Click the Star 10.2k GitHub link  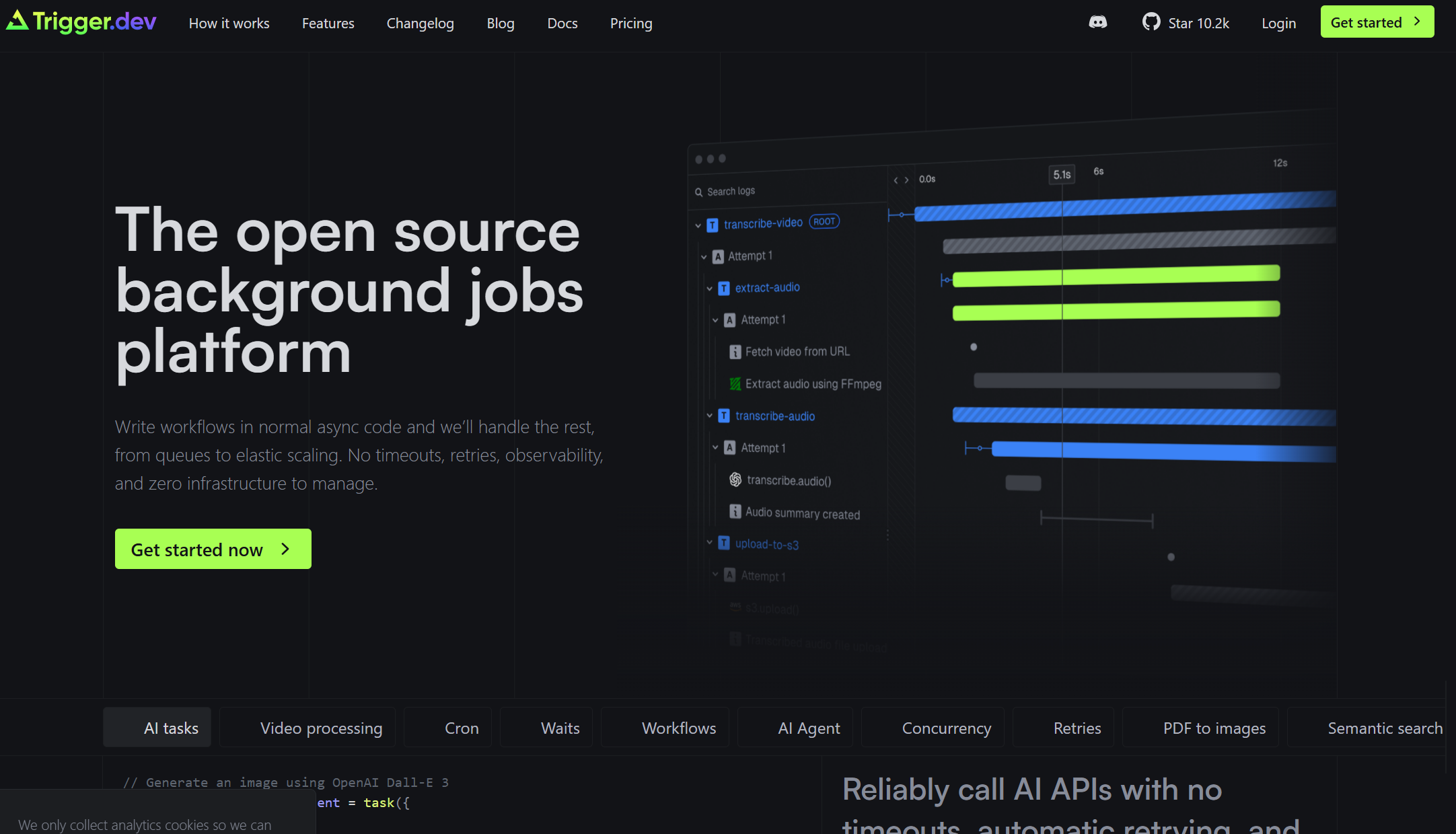click(x=1186, y=23)
